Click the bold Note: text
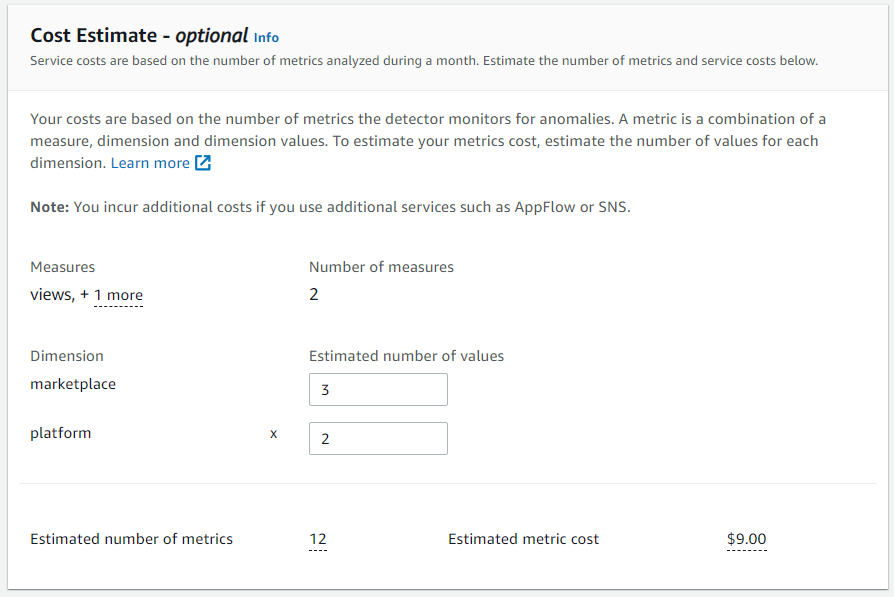The height and width of the screenshot is (597, 894). pos(50,207)
